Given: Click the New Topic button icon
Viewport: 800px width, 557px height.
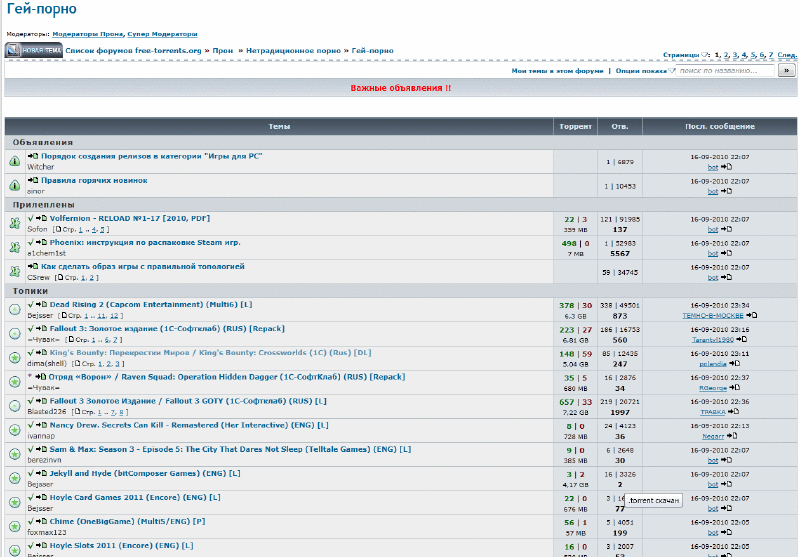Looking at the screenshot, I should pyautogui.click(x=33, y=50).
